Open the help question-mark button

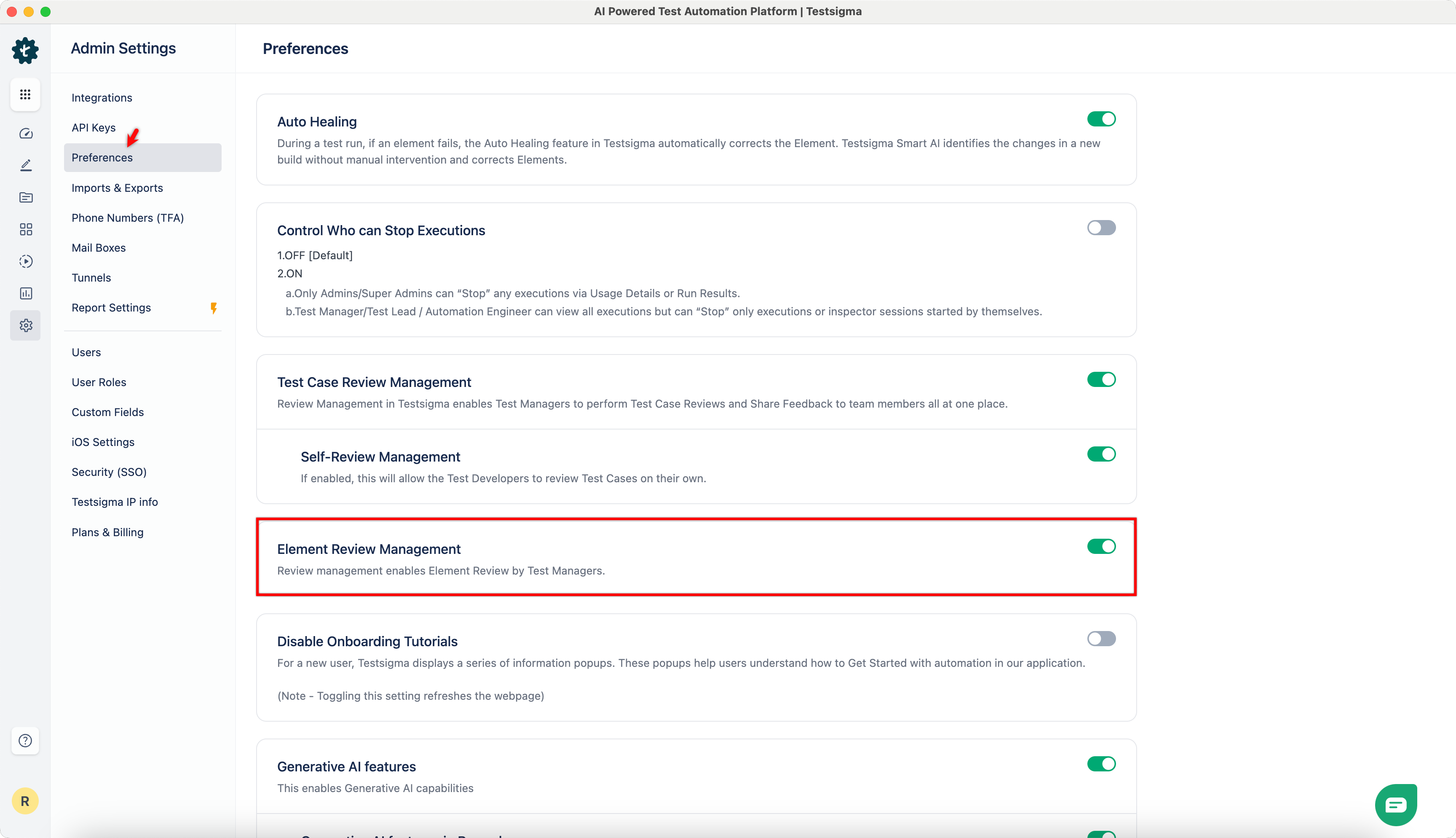(x=25, y=741)
